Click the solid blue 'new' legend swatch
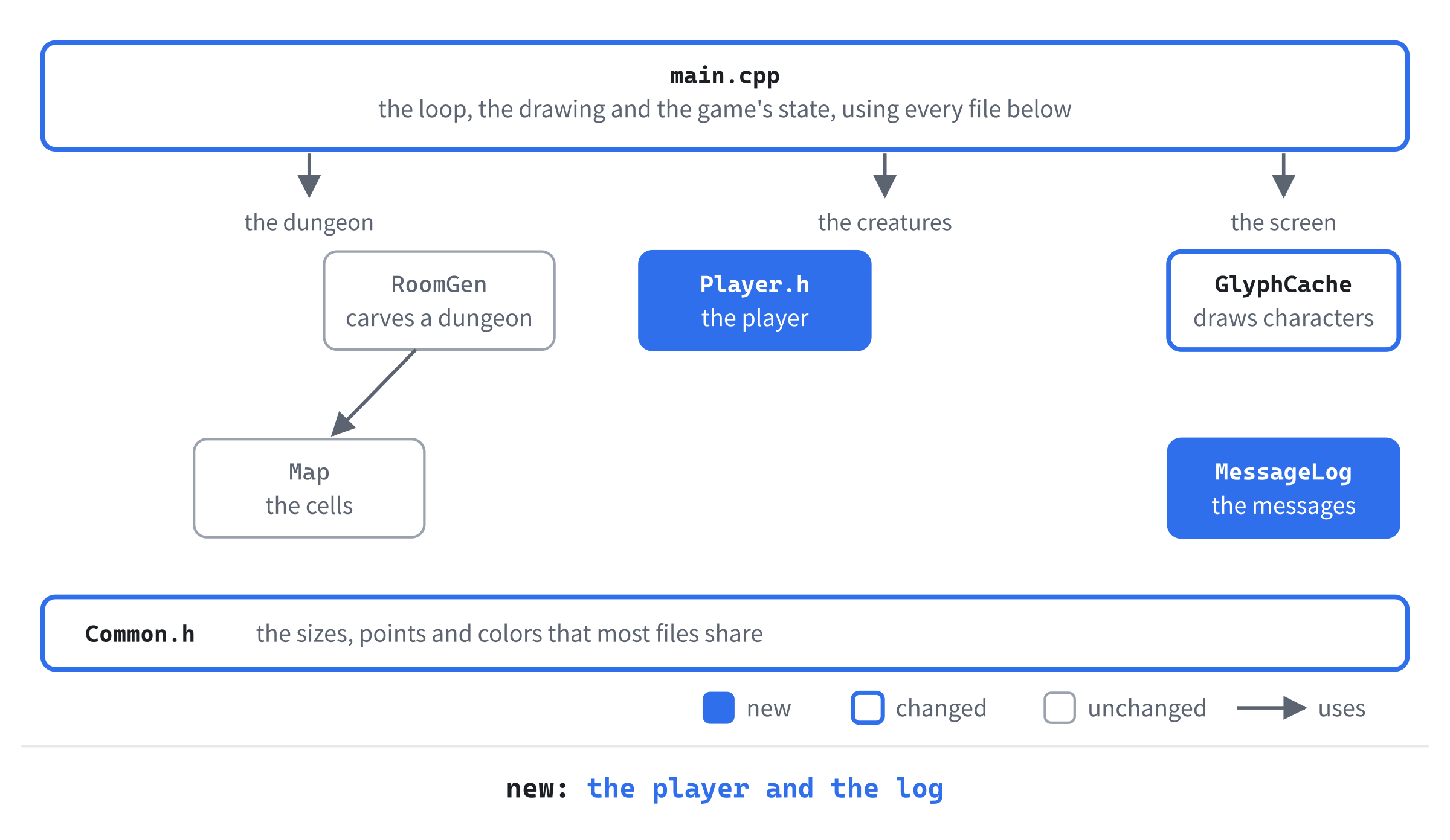Viewport: 1450px width, 840px height. tap(718, 708)
